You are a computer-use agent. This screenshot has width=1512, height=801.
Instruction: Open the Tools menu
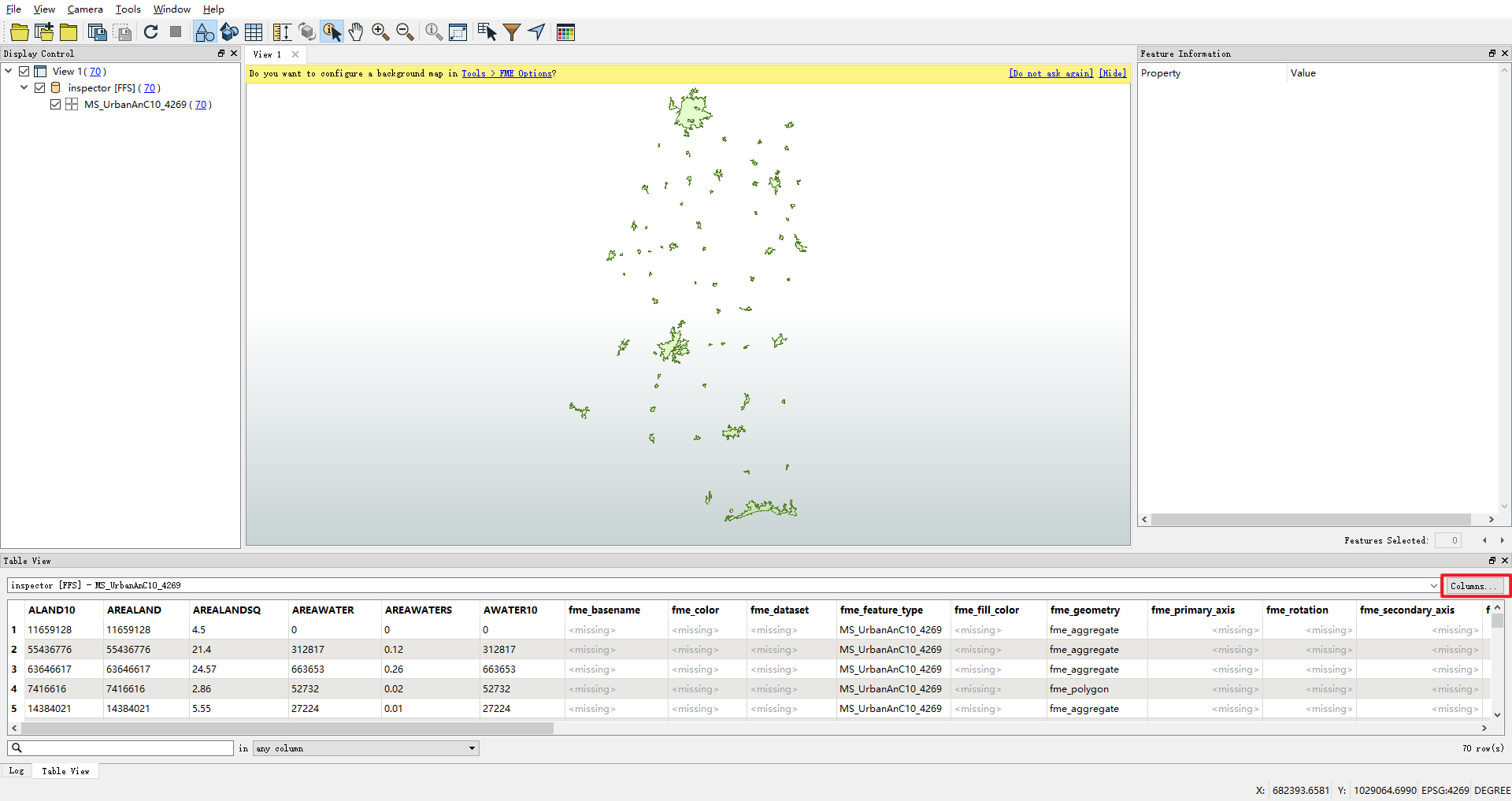[x=128, y=9]
